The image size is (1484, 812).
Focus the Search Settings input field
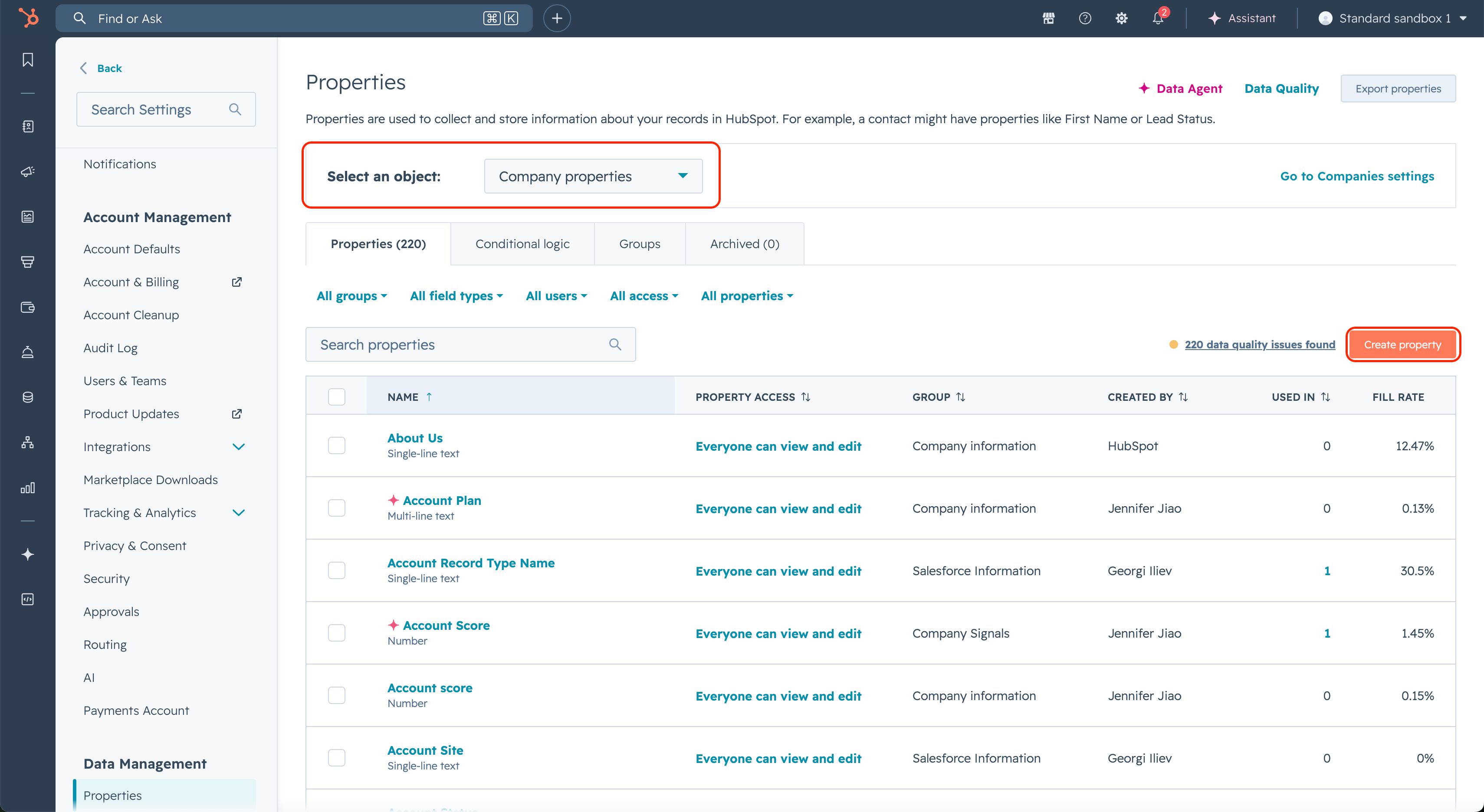(166, 109)
